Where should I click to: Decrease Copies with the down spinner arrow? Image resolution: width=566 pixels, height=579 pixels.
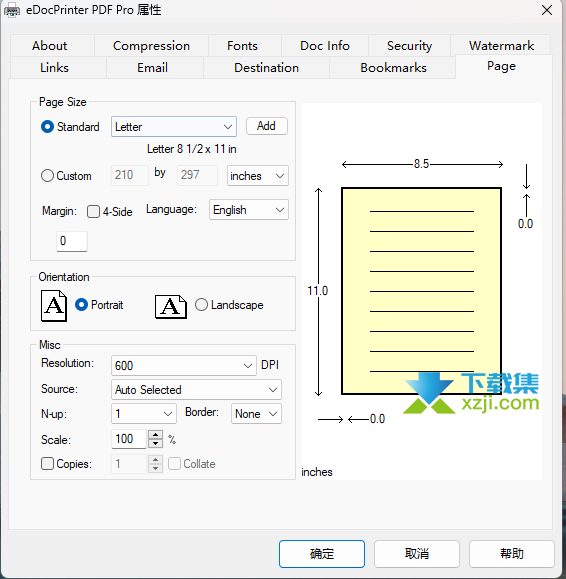pos(155,468)
